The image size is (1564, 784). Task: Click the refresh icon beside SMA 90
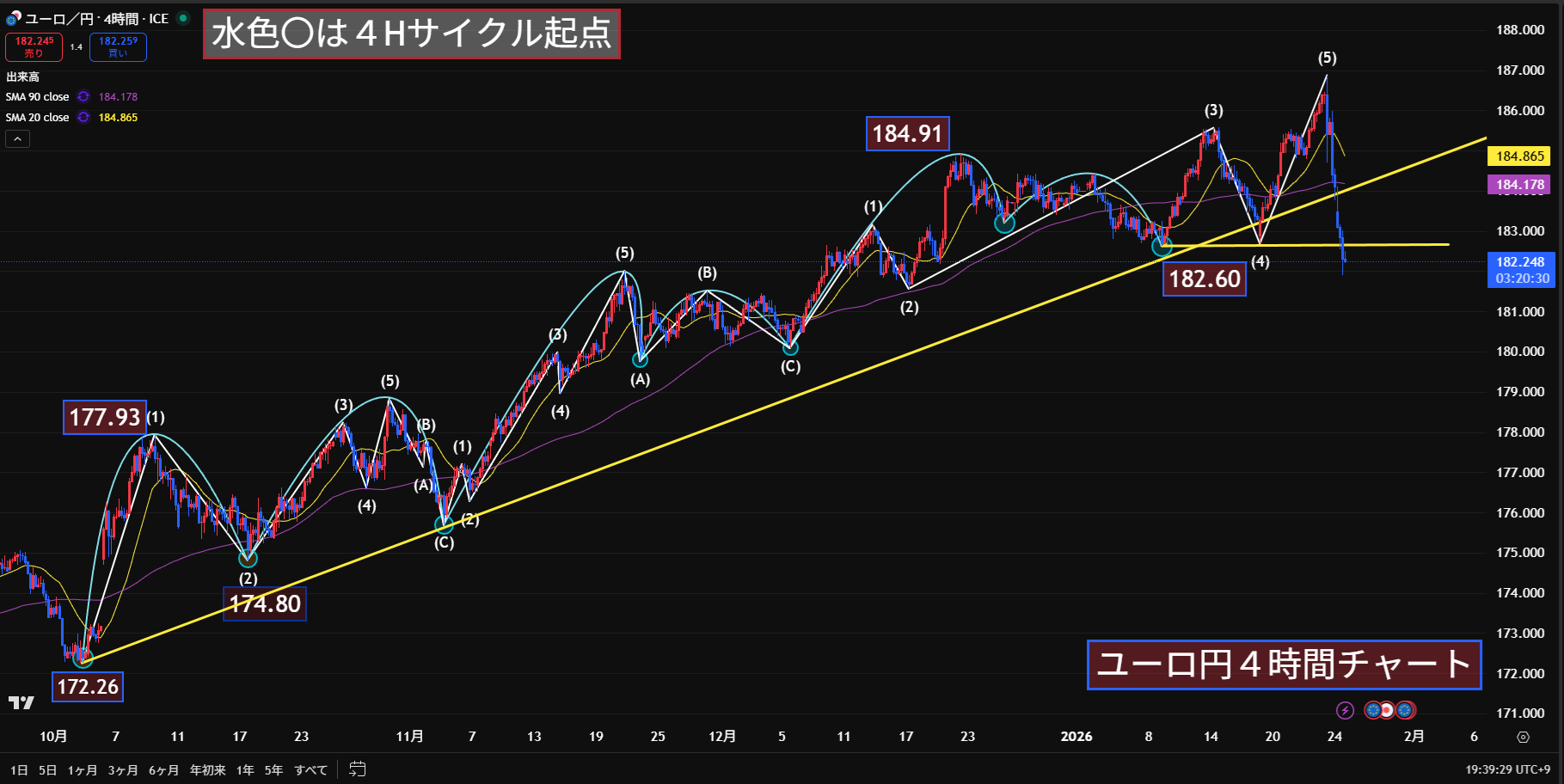coord(83,97)
